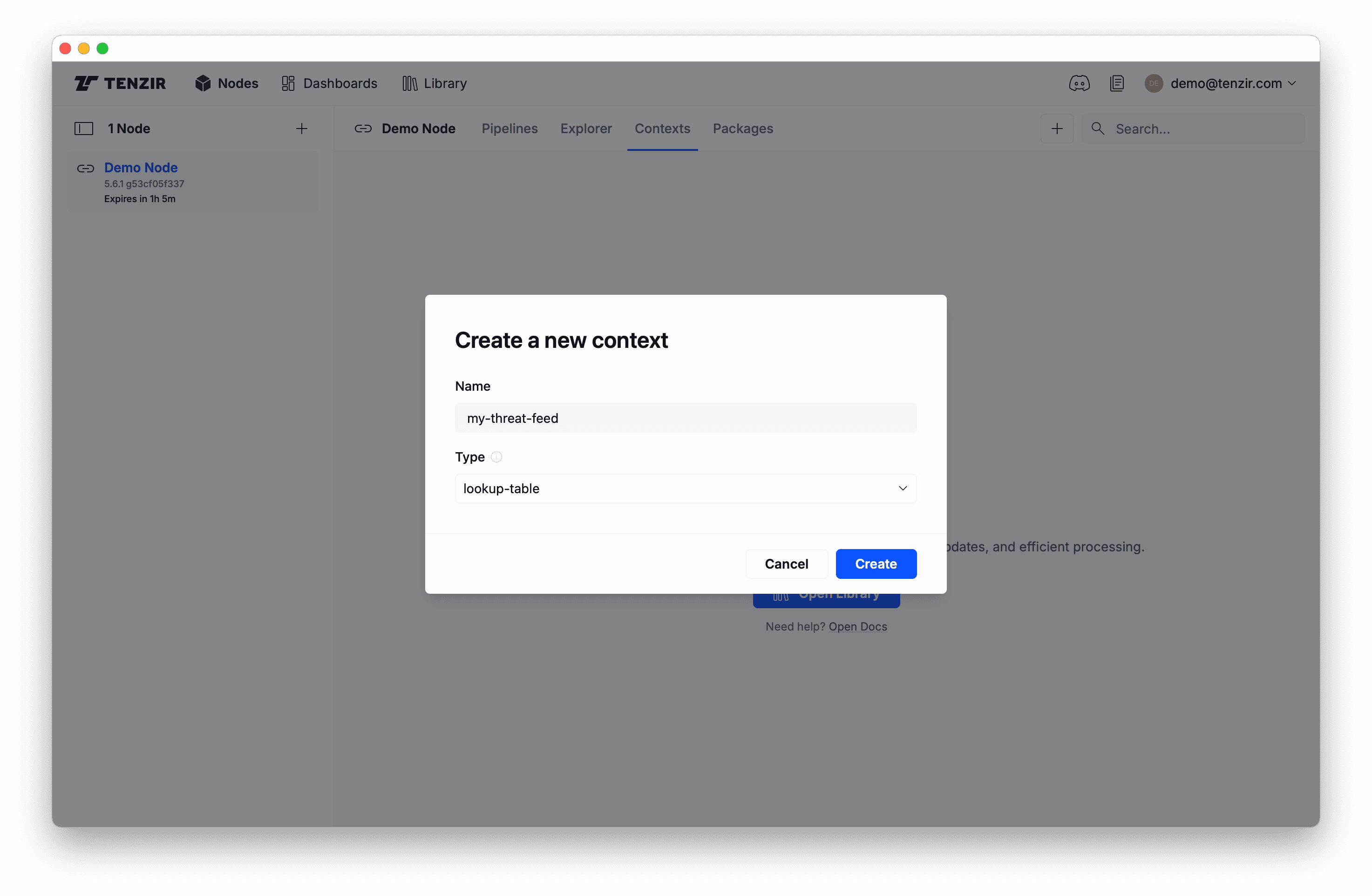Open the Dashboards section
The image size is (1372, 896).
[x=329, y=83]
